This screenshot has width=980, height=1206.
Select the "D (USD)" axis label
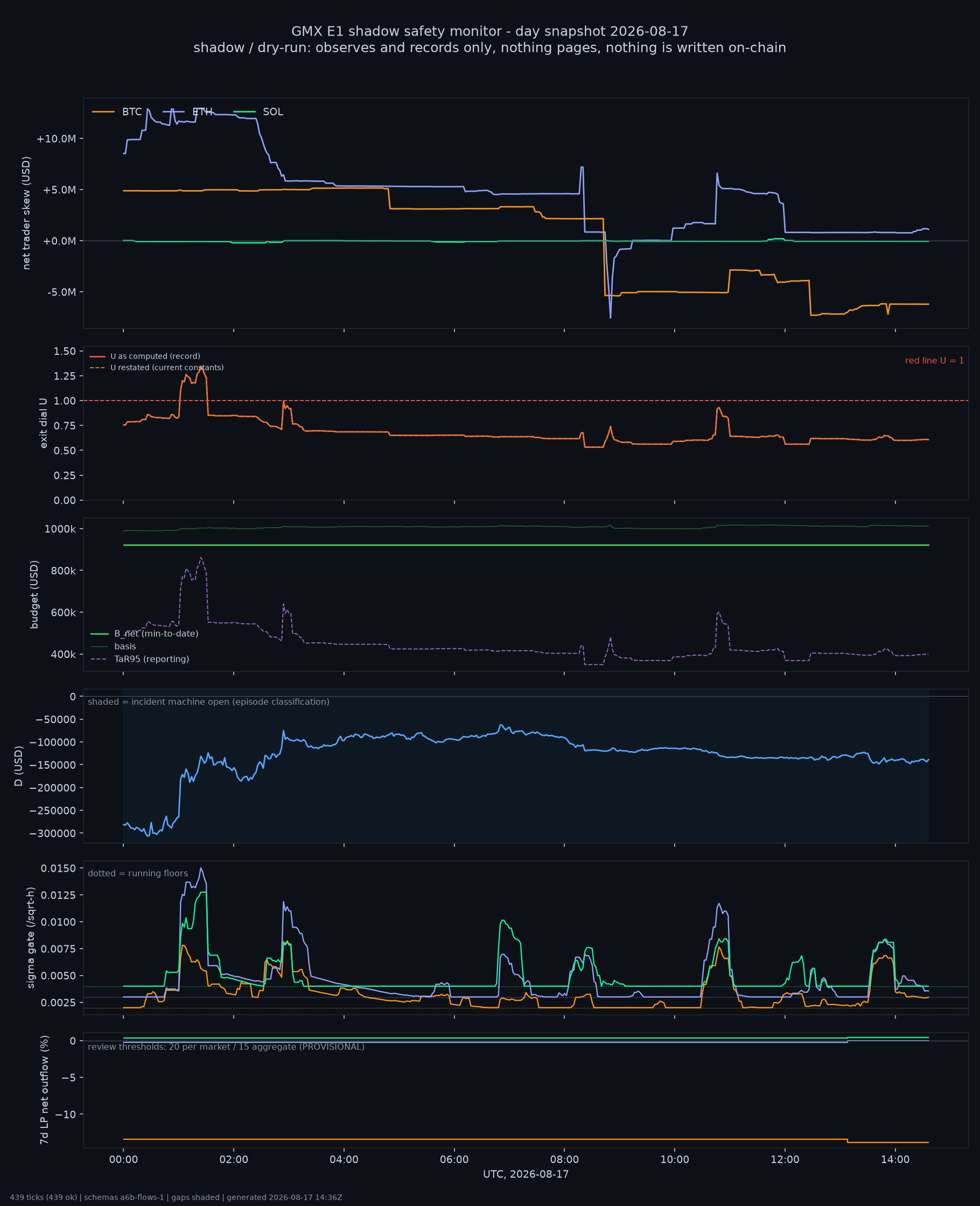(x=19, y=766)
